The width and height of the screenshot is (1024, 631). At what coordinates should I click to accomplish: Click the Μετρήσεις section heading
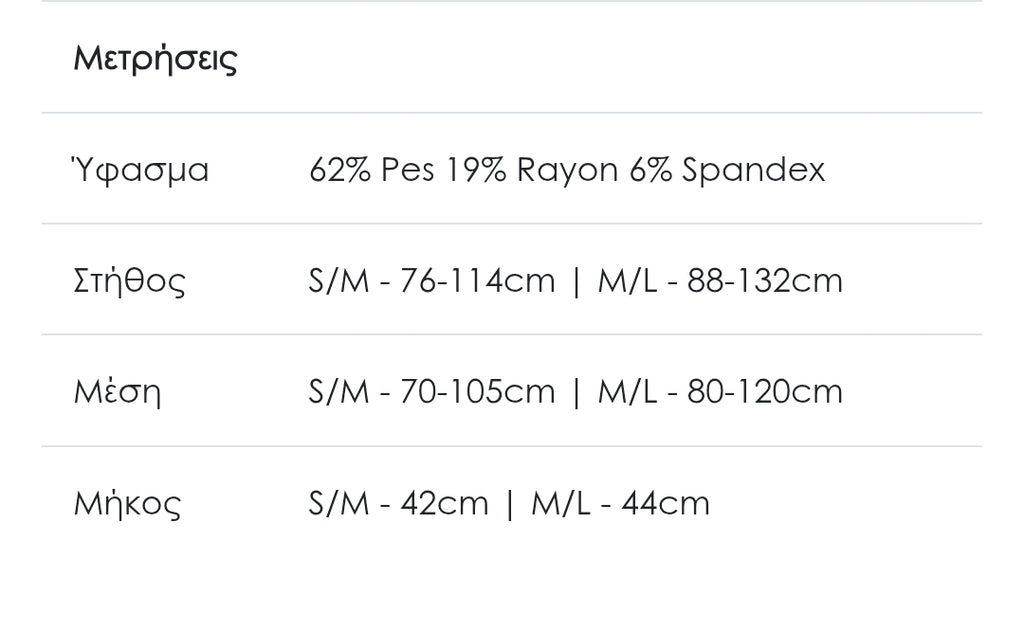click(x=155, y=59)
